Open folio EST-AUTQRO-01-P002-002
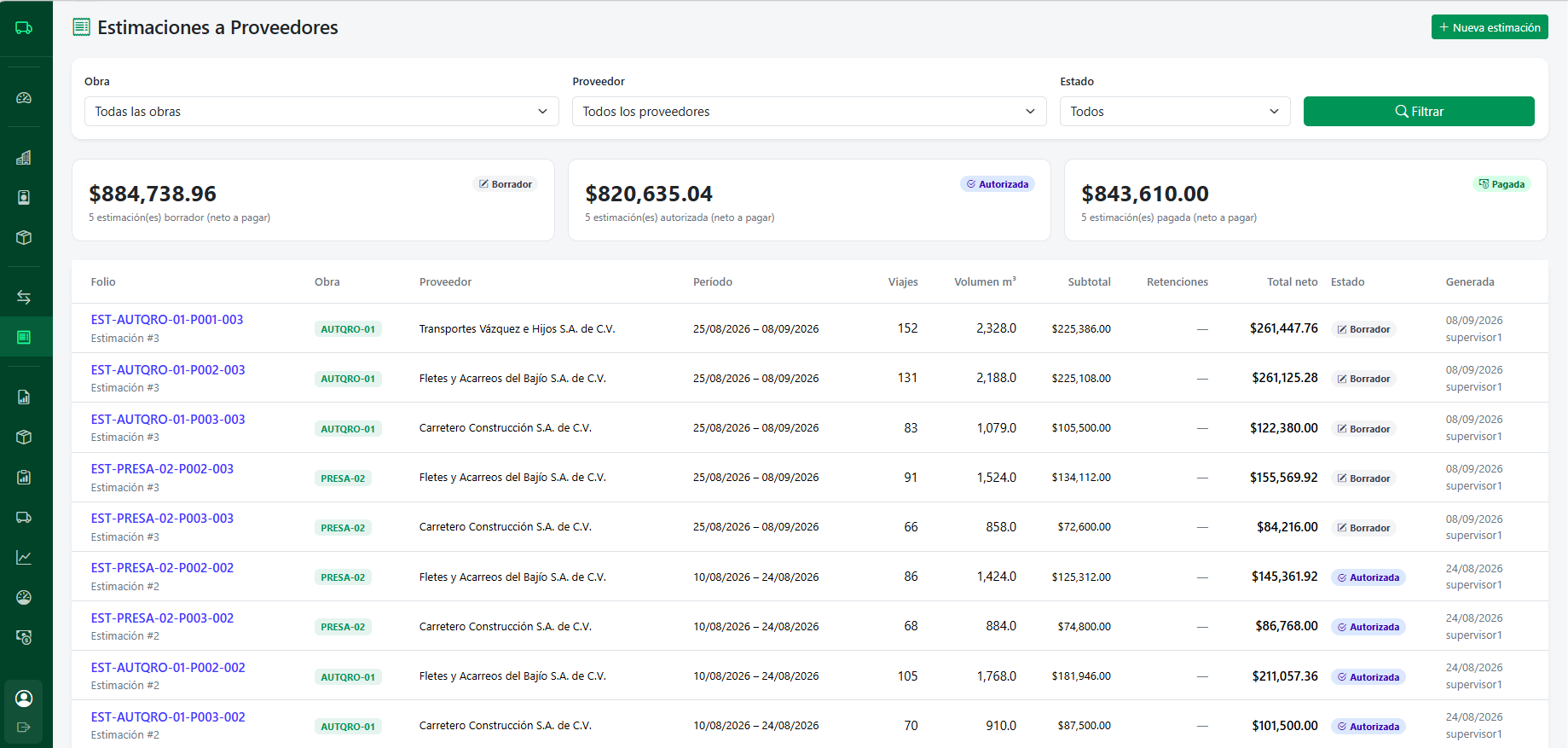1568x748 pixels. click(x=168, y=668)
